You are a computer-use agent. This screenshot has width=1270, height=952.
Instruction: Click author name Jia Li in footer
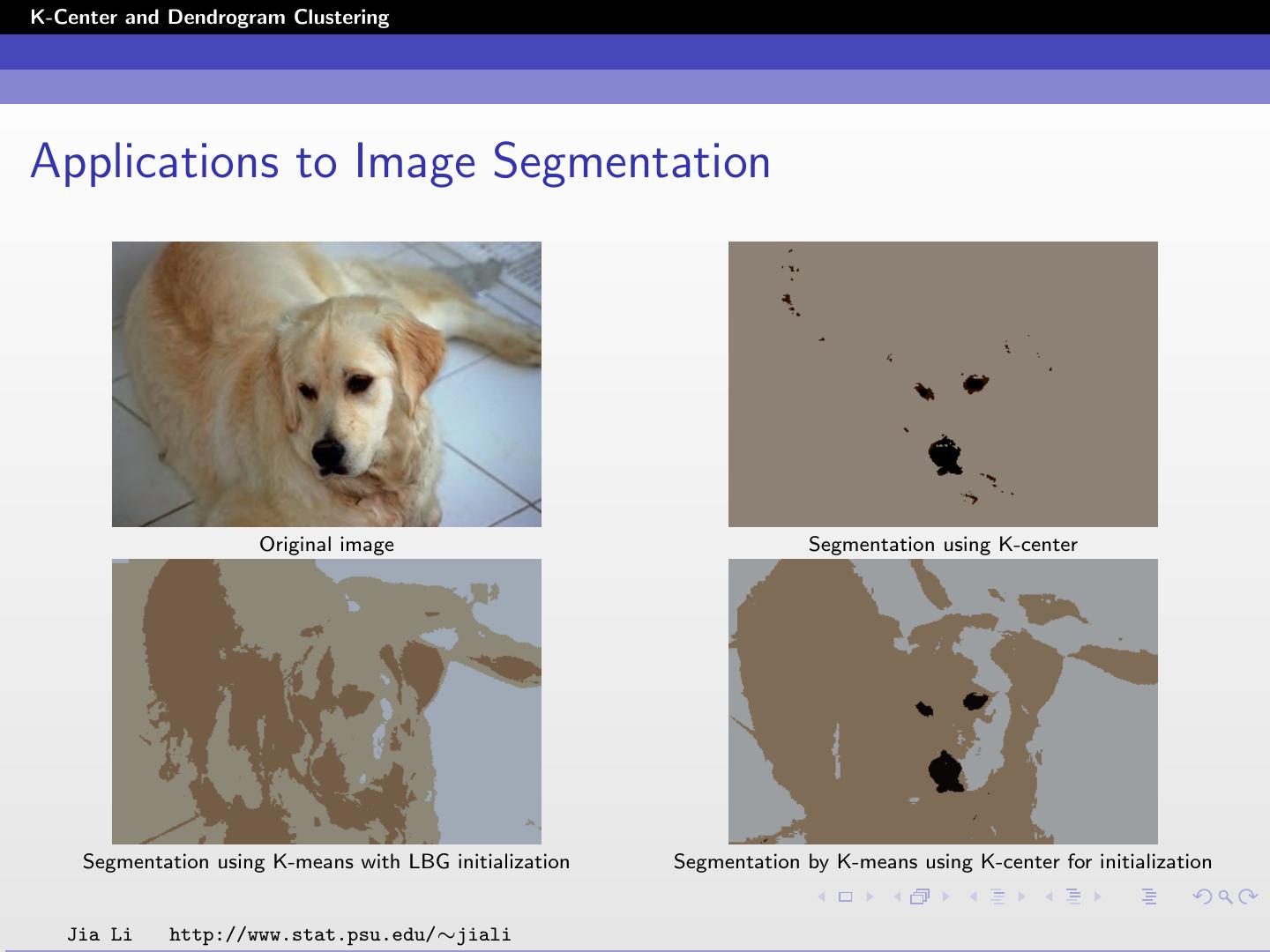[99, 934]
